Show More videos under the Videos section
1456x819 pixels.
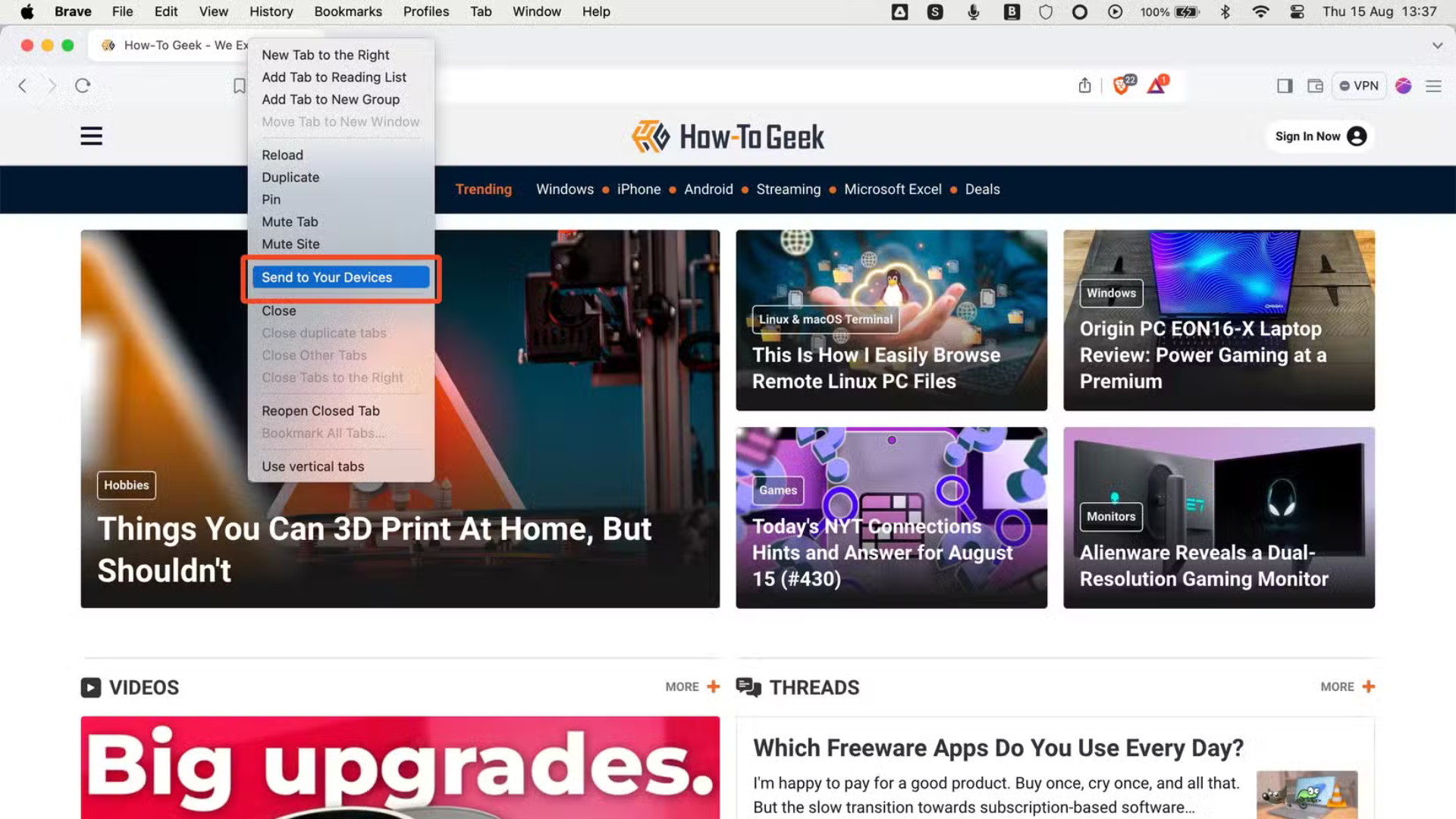coord(689,686)
